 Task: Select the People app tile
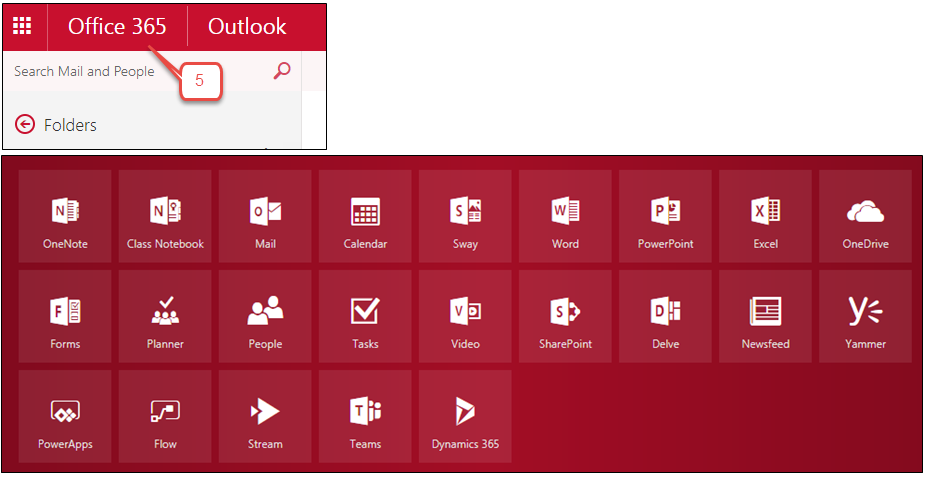(x=265, y=316)
